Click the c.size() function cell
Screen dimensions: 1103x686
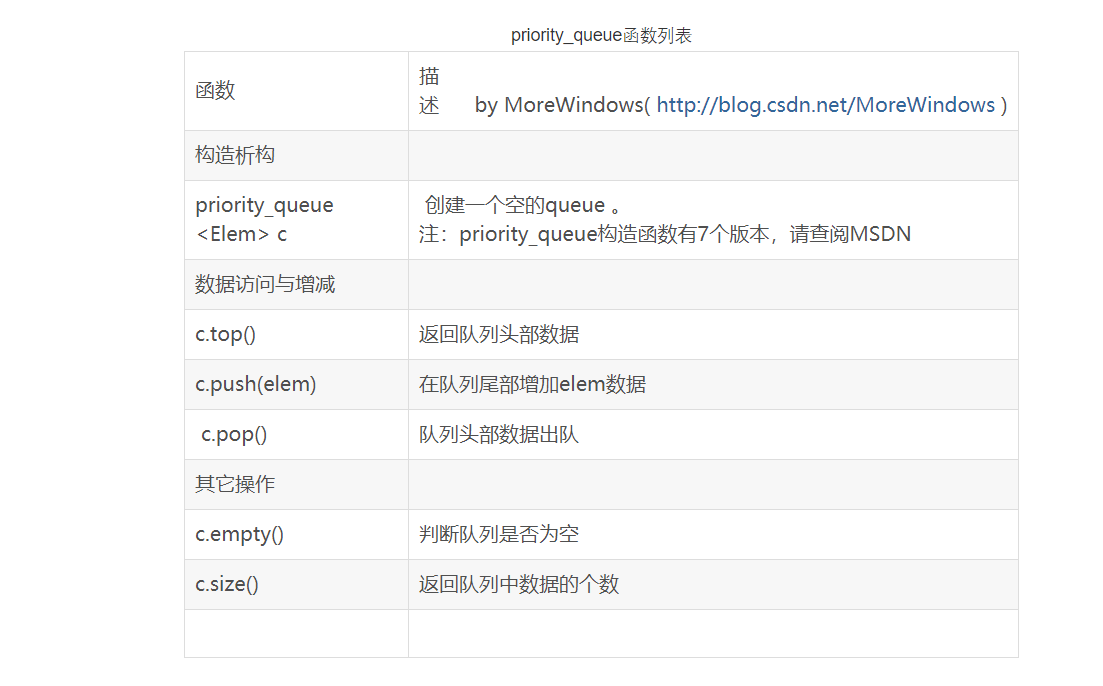click(227, 584)
